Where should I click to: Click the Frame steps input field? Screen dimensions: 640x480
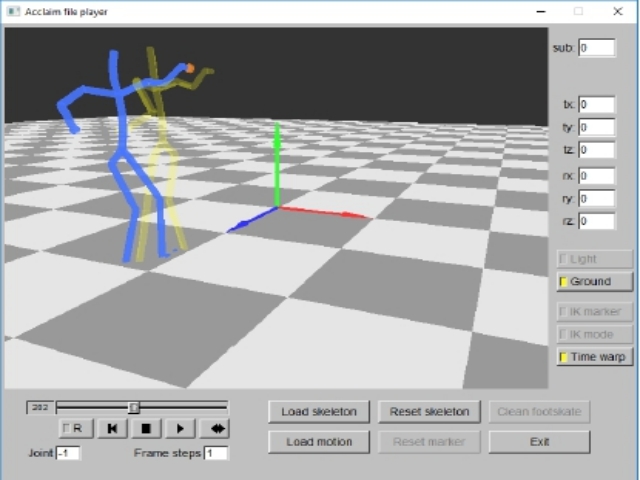pos(216,453)
